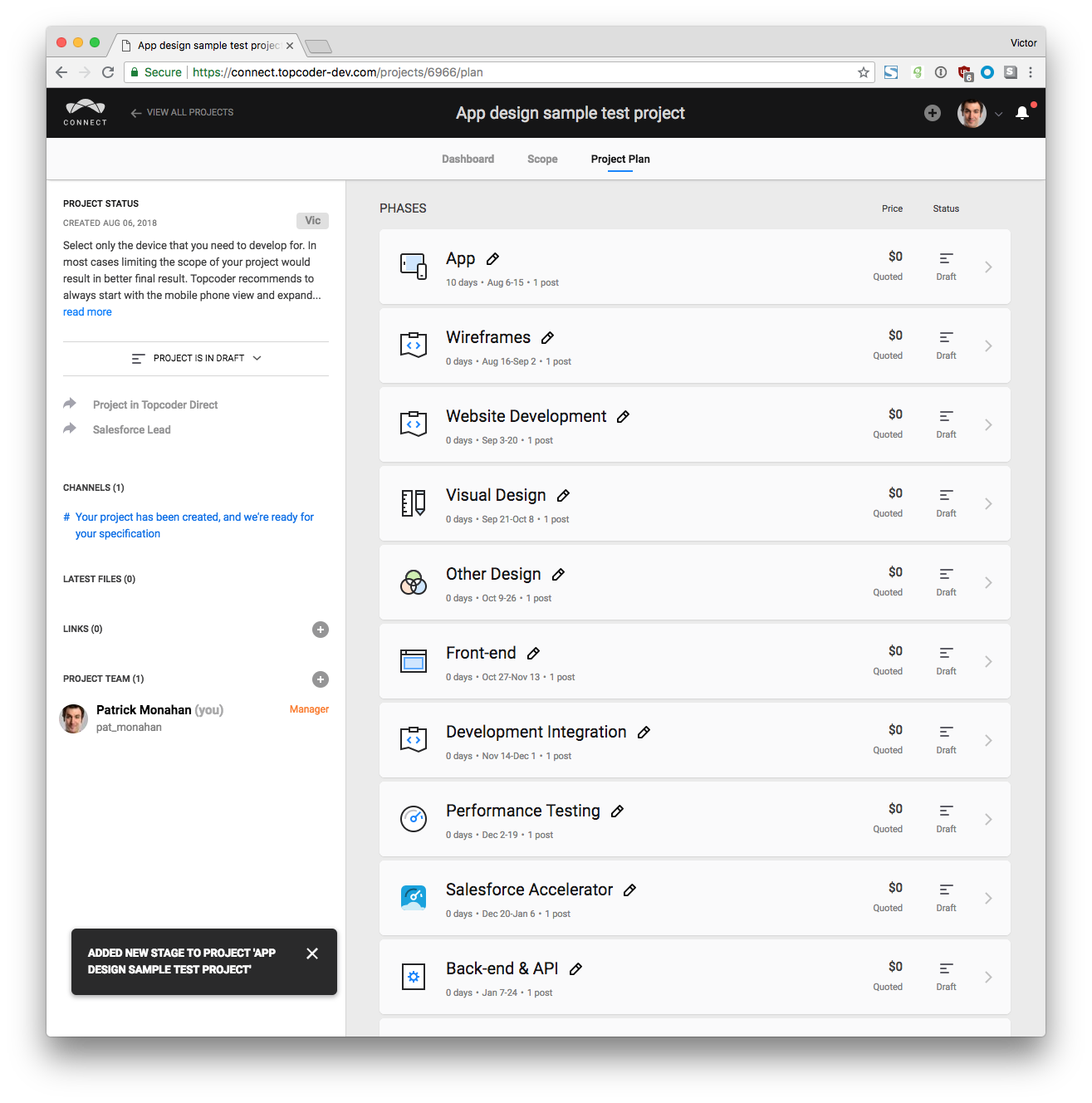Viewport: 1092px width, 1103px height.
Task: Add project team member plus icon
Action: point(321,679)
